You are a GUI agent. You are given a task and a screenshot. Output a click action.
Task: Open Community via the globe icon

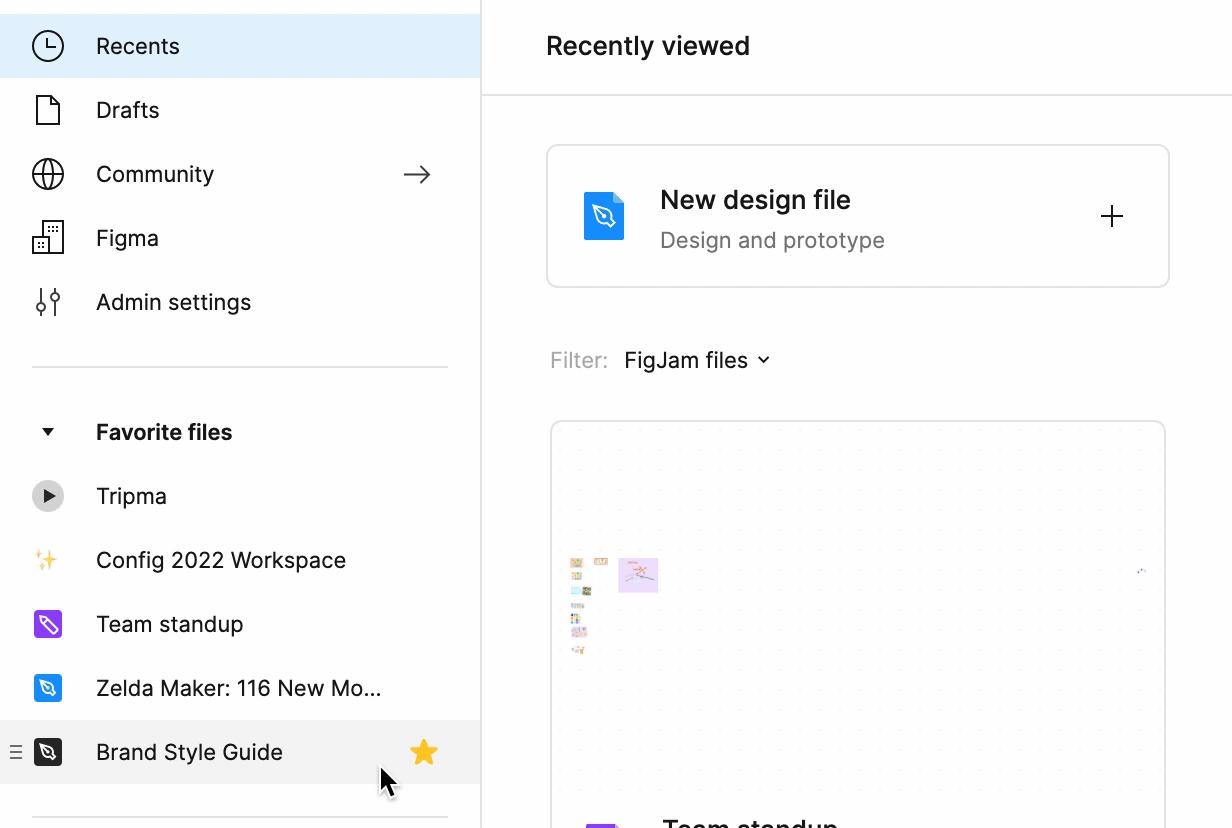(x=47, y=174)
